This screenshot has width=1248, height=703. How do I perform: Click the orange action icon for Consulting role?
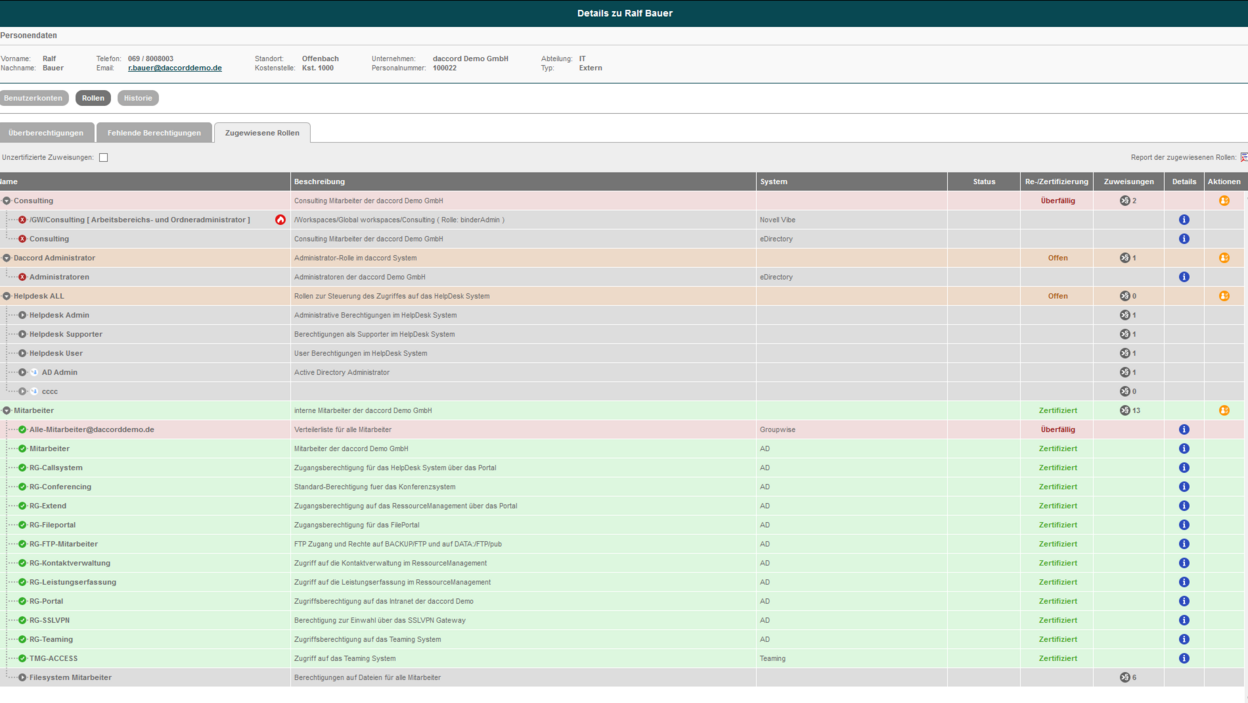click(x=1224, y=201)
